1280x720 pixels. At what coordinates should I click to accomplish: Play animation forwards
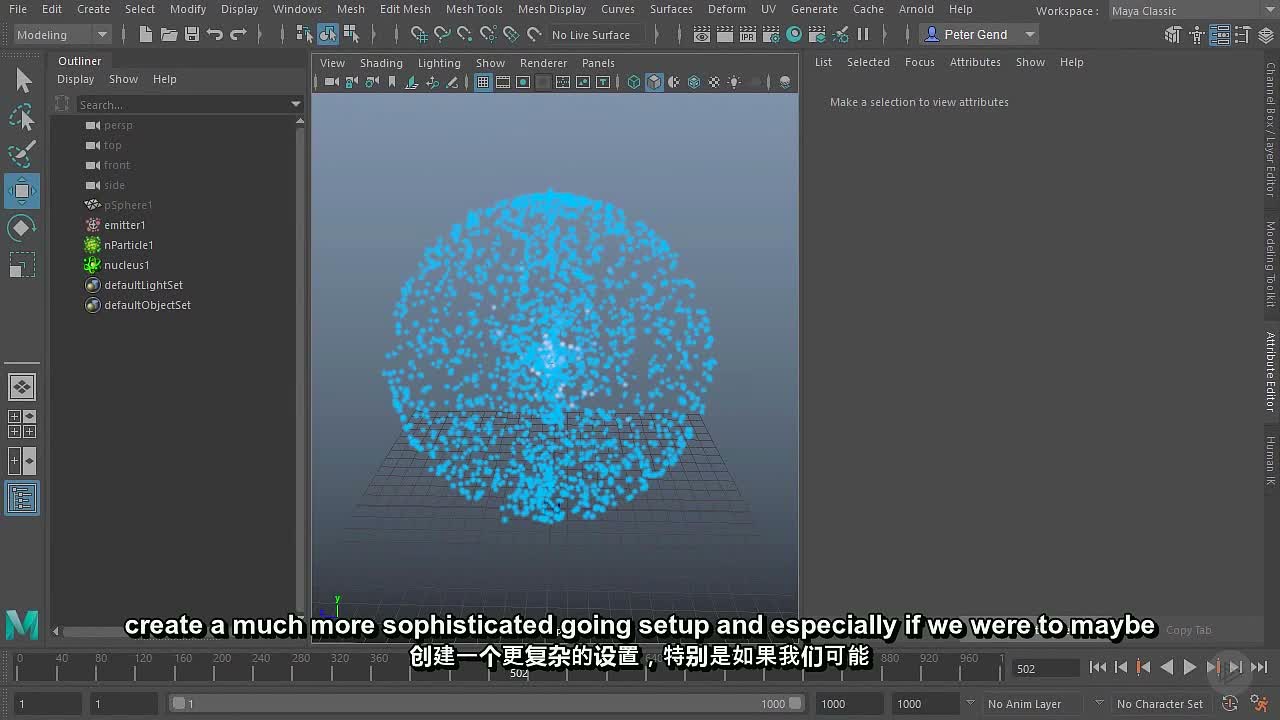click(x=1190, y=667)
